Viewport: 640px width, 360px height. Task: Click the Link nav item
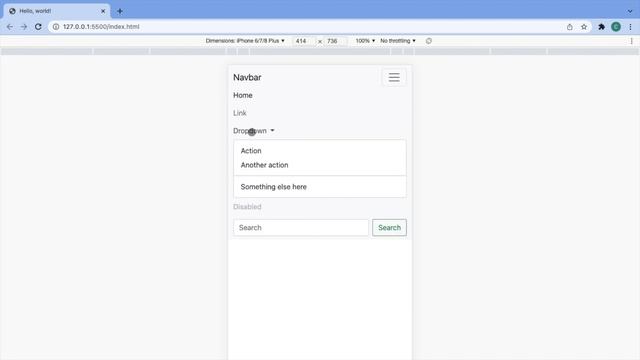(240, 113)
